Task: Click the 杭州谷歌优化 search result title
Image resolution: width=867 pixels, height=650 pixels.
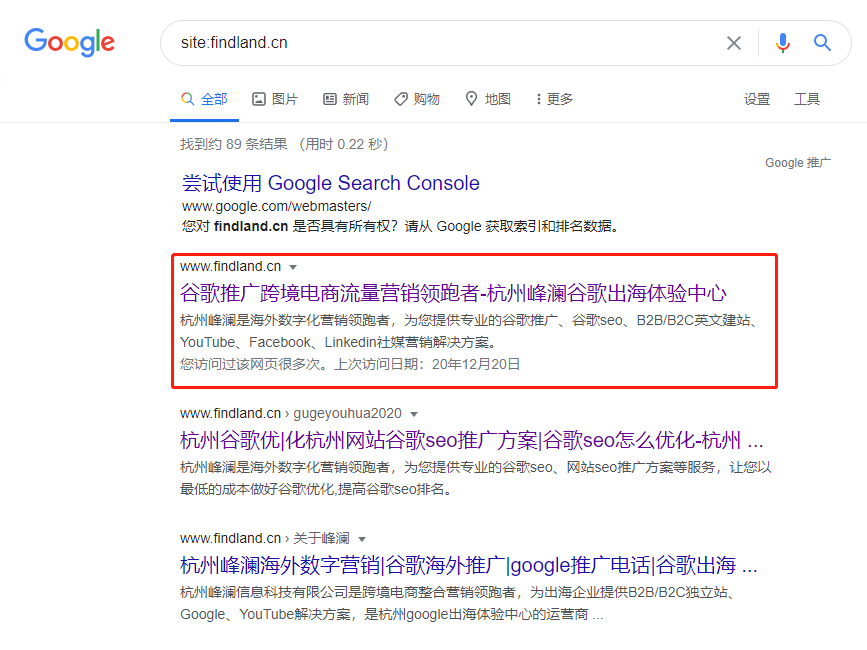Action: tap(468, 440)
